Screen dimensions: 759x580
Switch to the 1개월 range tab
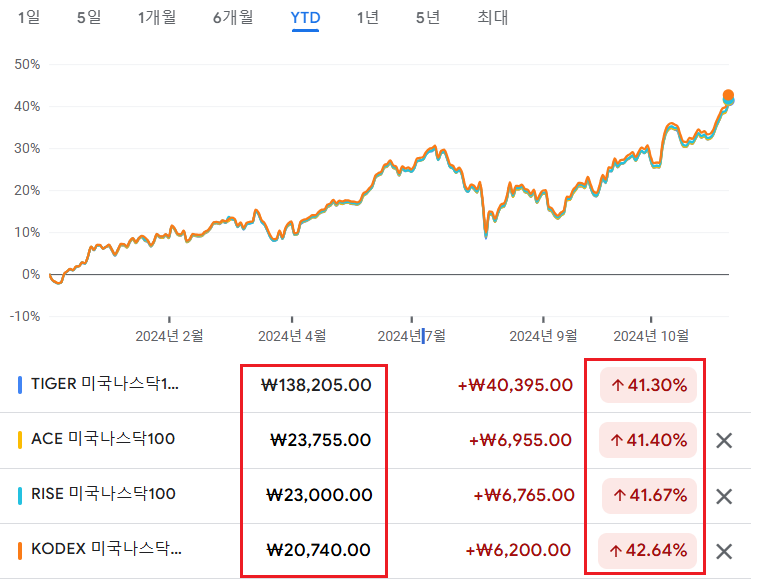[x=157, y=18]
